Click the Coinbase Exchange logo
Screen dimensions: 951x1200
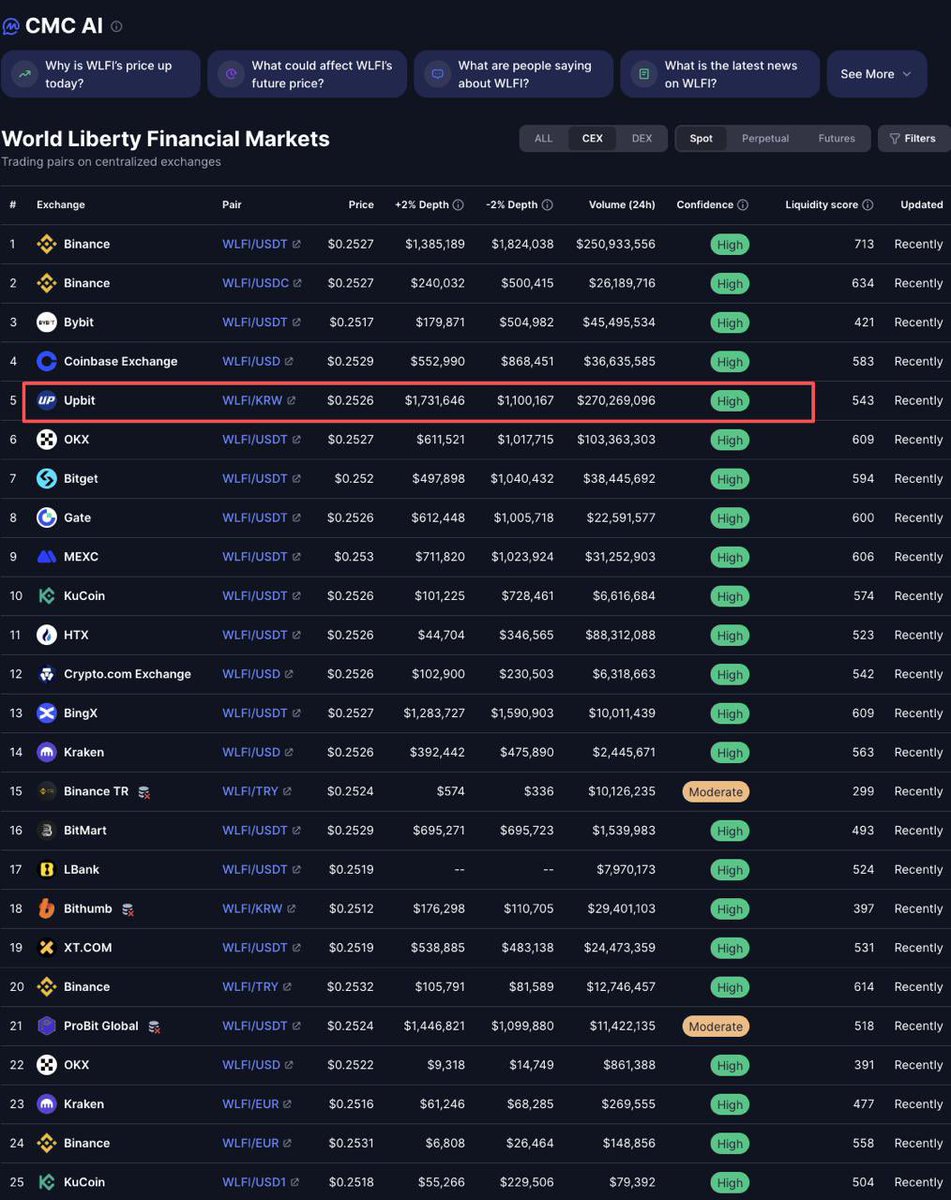click(47, 361)
